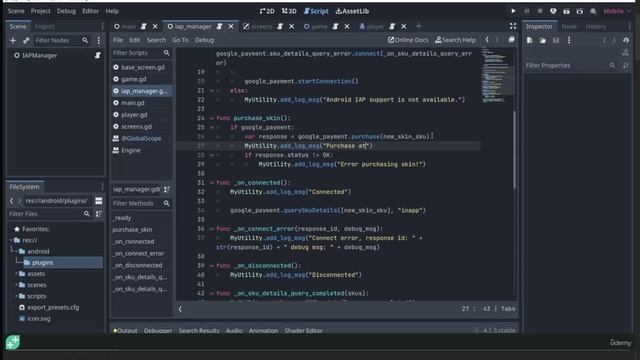The width and height of the screenshot is (640, 360).
Task: Open Online Docs
Action: [x=408, y=40]
